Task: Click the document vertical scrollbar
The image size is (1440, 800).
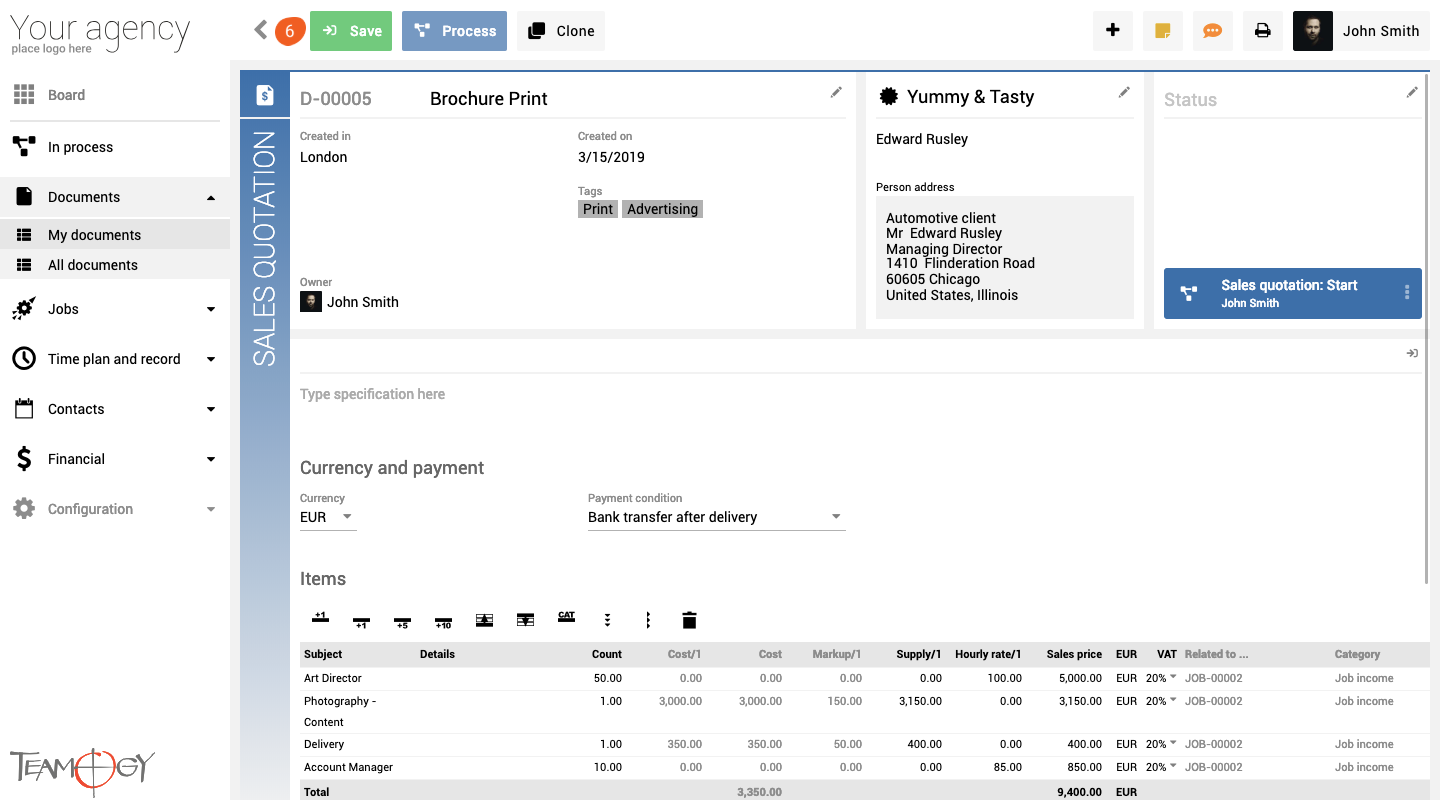Action: point(1427,330)
